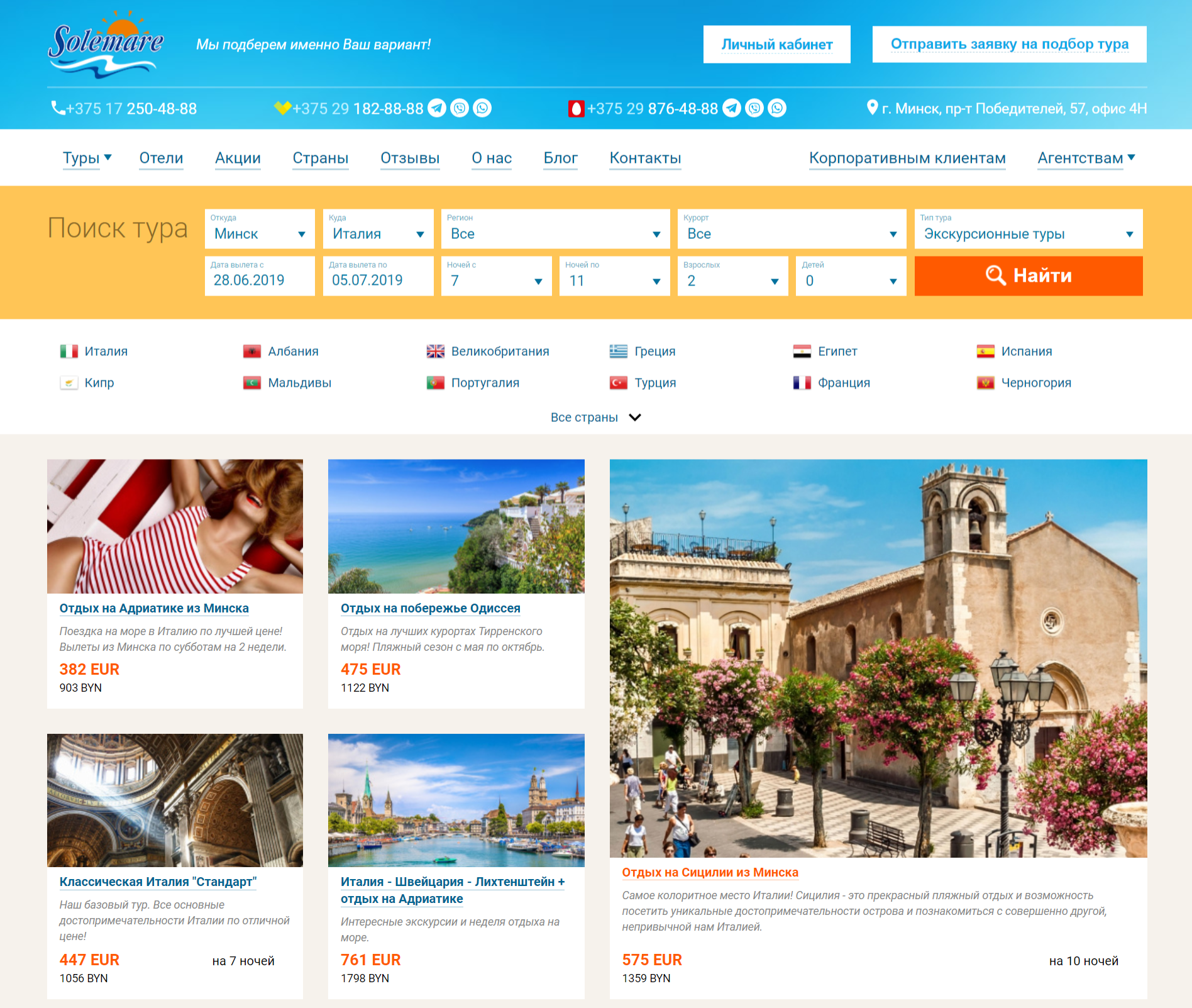Viewport: 1192px width, 1008px height.
Task: Click the Italy flag icon
Action: pos(69,352)
